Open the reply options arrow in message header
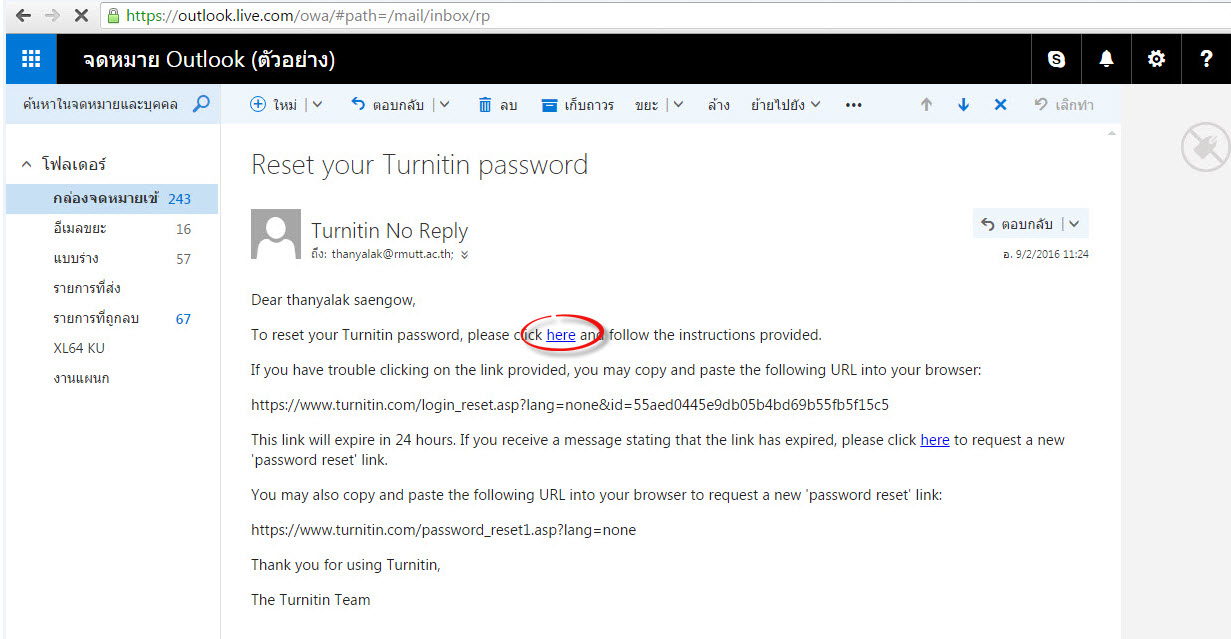Screen dimensions: 1231x639 tap(1074, 224)
